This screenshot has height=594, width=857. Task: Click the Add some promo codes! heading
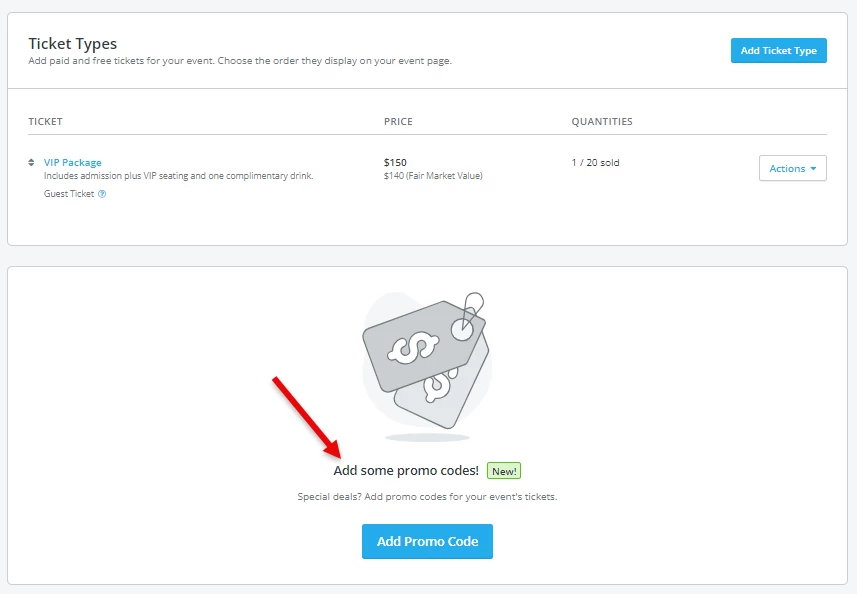(x=407, y=470)
